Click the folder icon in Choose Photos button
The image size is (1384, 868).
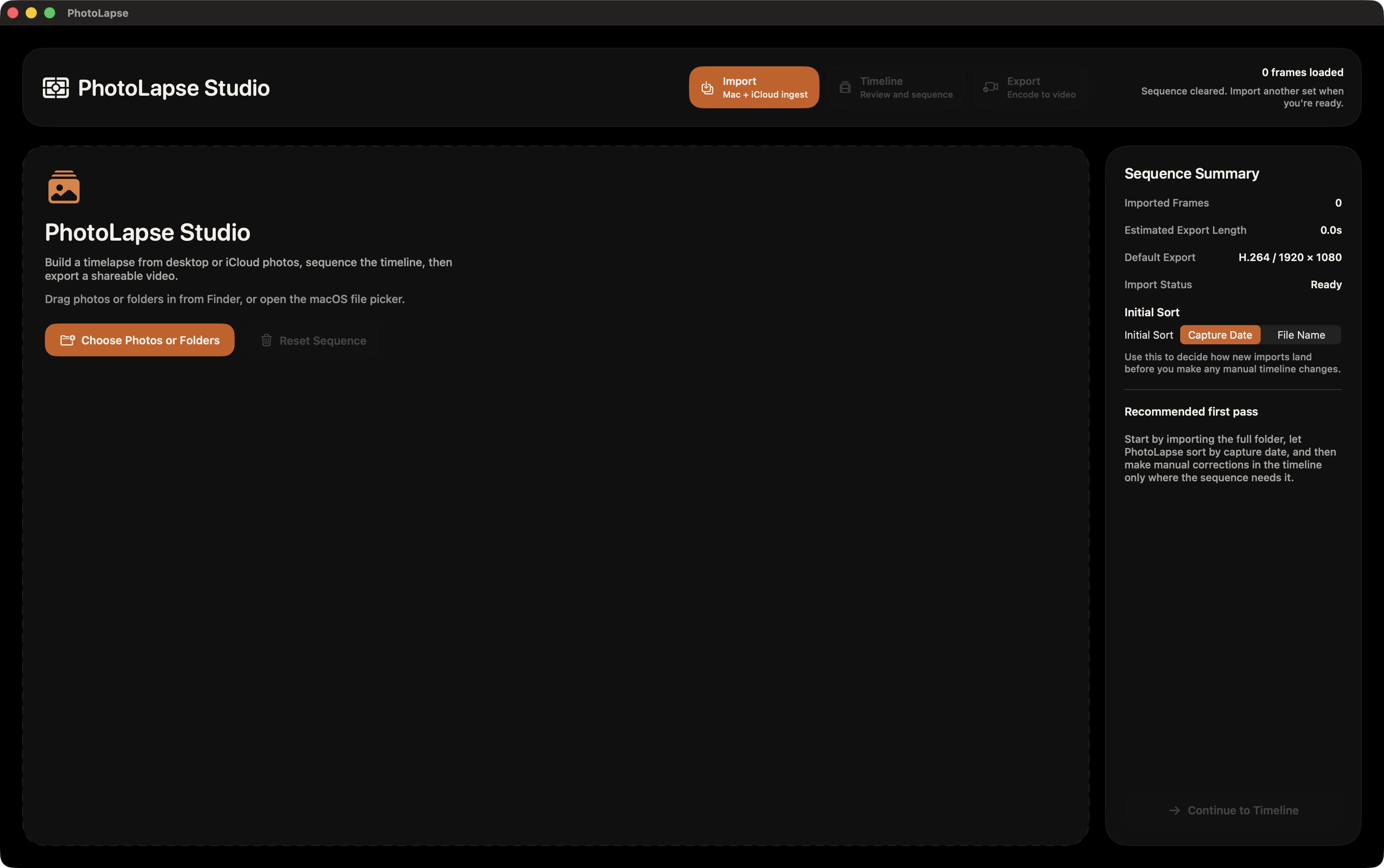[x=68, y=340]
